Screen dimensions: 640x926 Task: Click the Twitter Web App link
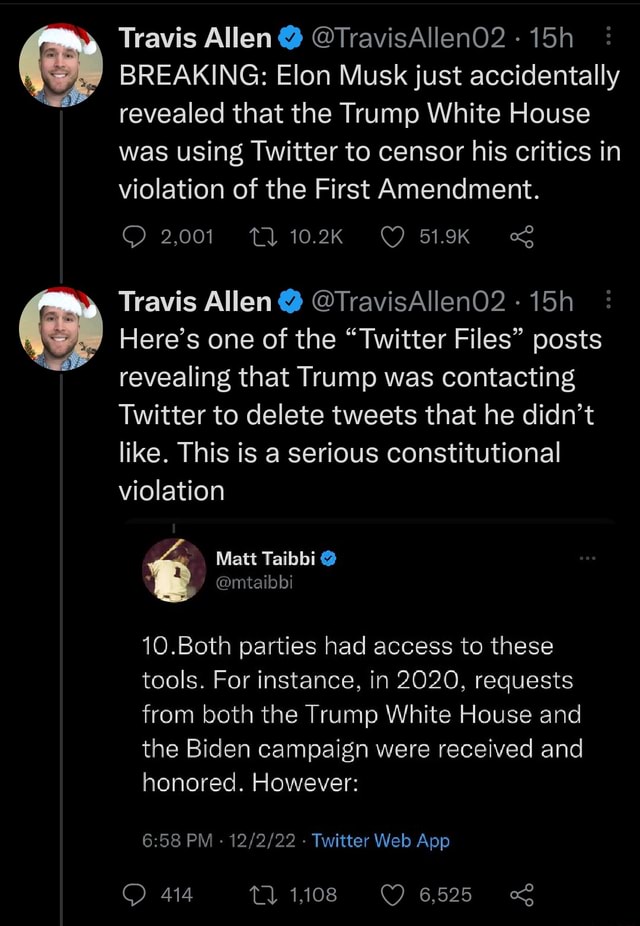point(381,840)
